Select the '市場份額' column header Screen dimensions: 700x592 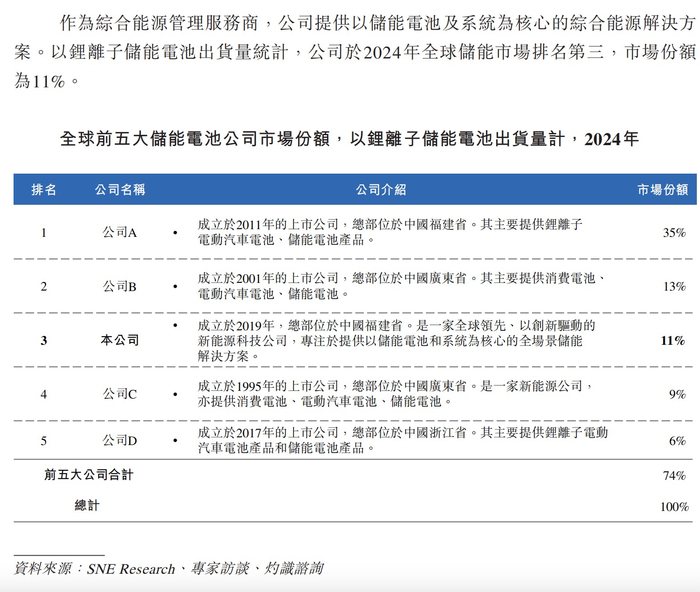tap(662, 190)
